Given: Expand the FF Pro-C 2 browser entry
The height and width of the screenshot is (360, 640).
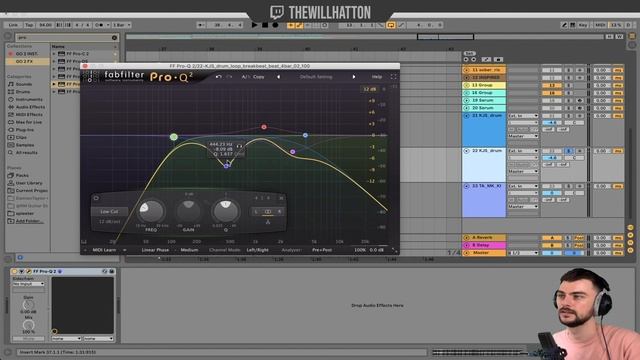Looking at the screenshot, I should tap(54, 53).
